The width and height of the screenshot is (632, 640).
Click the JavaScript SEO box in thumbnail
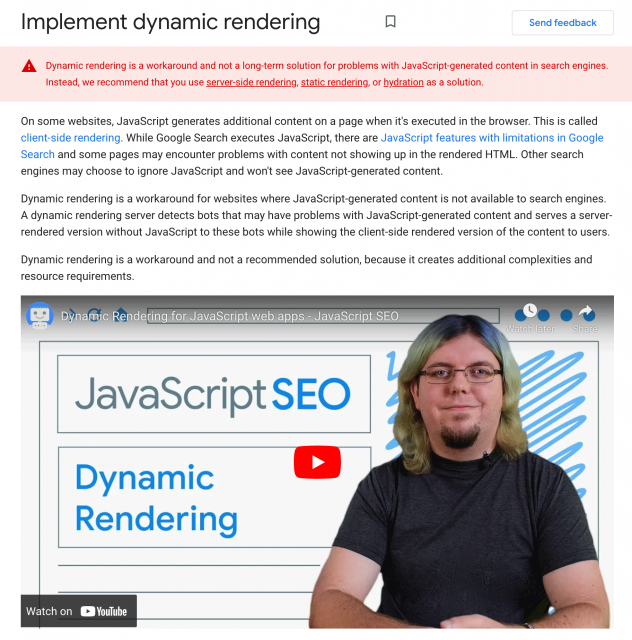pos(212,395)
